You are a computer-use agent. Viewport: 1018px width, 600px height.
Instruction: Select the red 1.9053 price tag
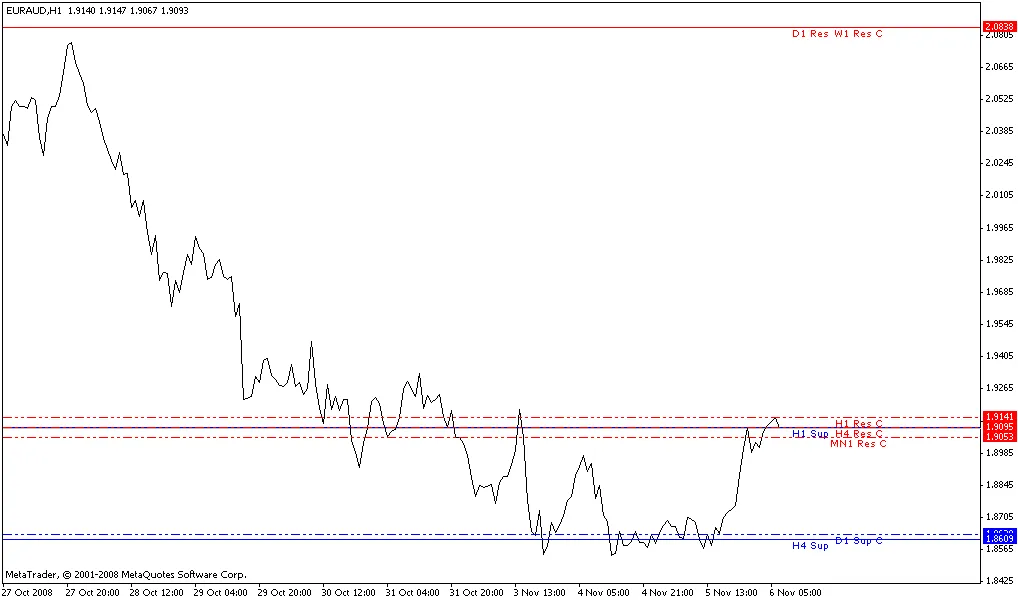point(1000,437)
